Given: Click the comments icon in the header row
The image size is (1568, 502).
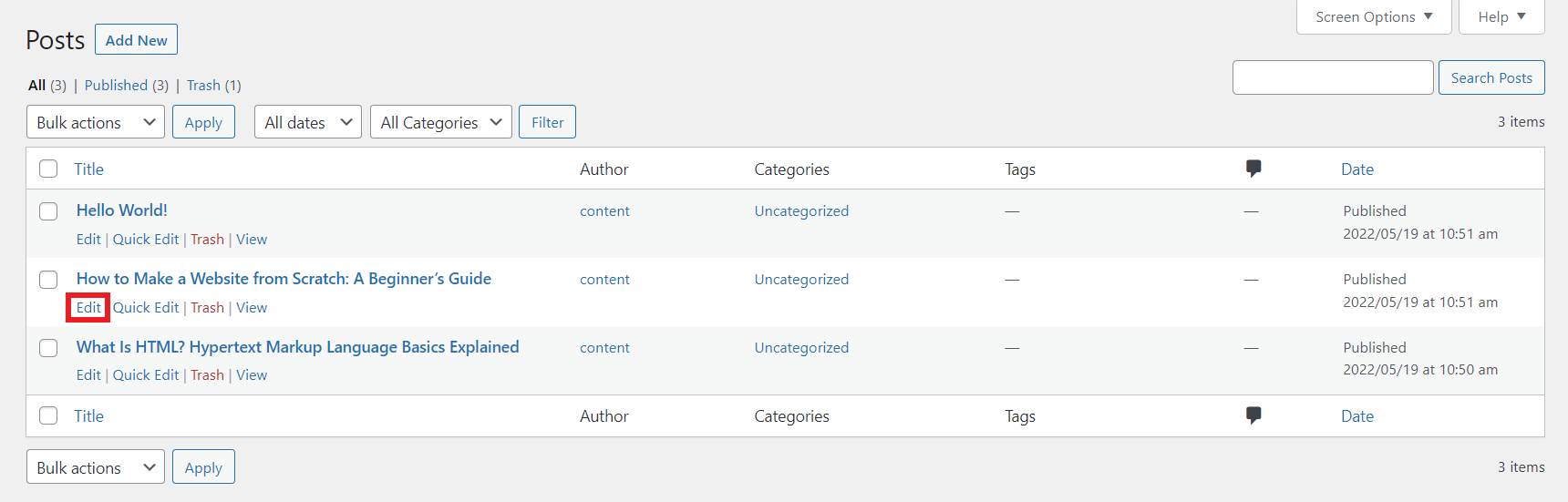Looking at the screenshot, I should [1253, 169].
